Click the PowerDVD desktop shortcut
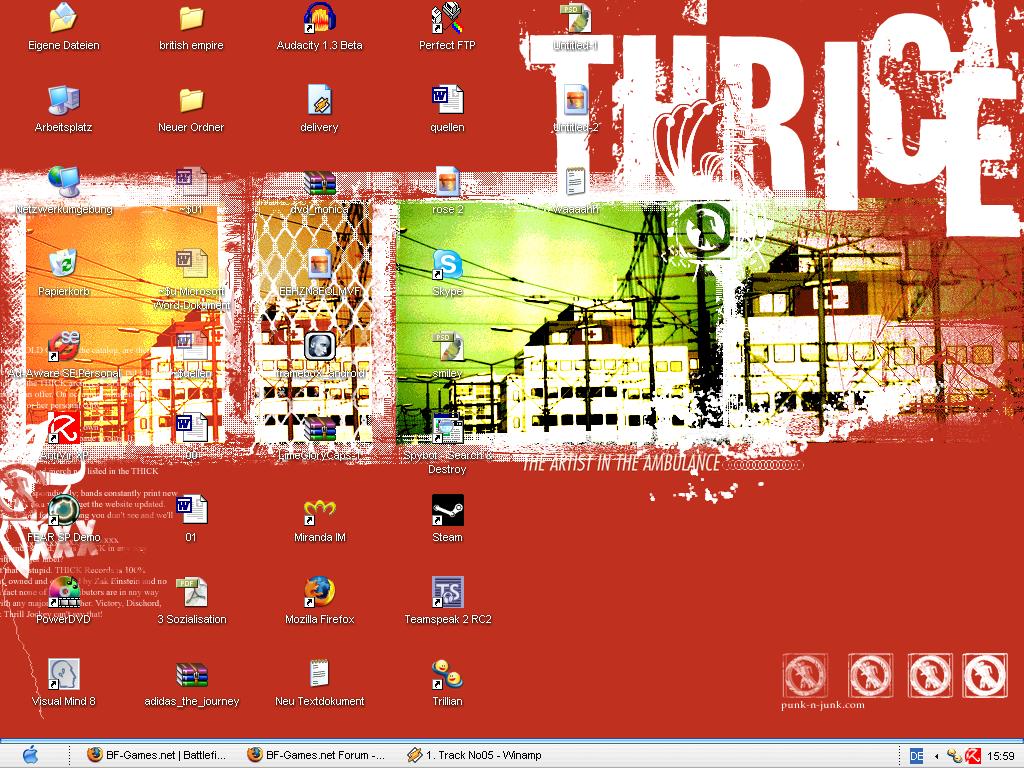The height and width of the screenshot is (768, 1024). (63, 592)
